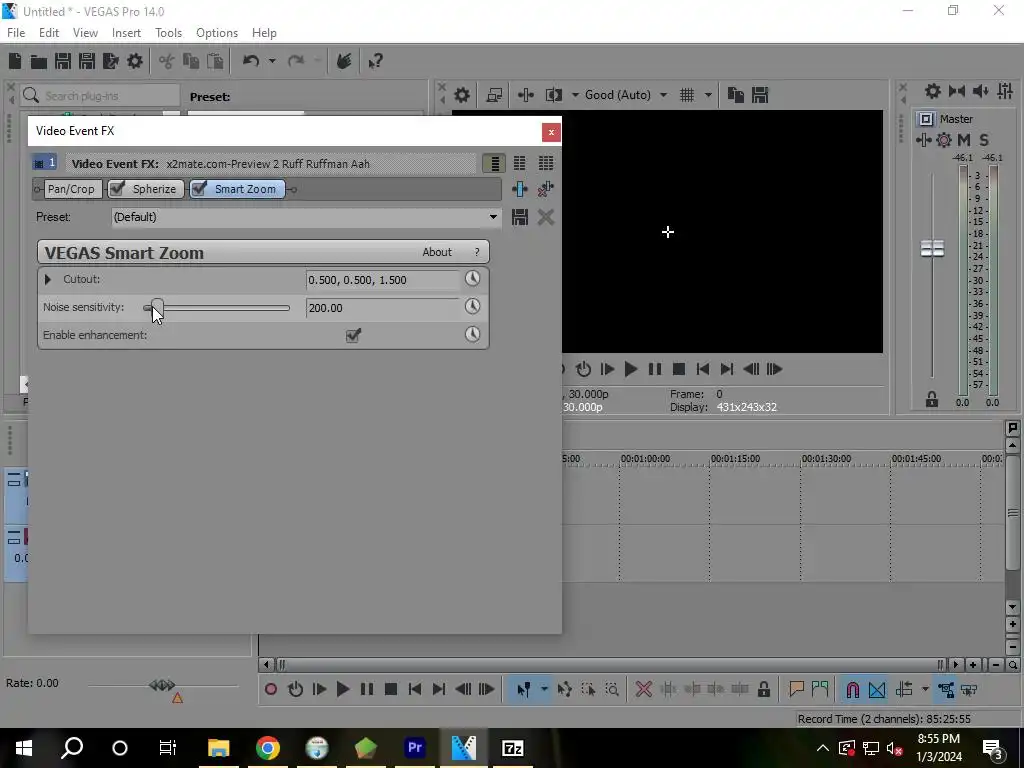Insert Marker icon in timeline toolbar

coord(796,689)
